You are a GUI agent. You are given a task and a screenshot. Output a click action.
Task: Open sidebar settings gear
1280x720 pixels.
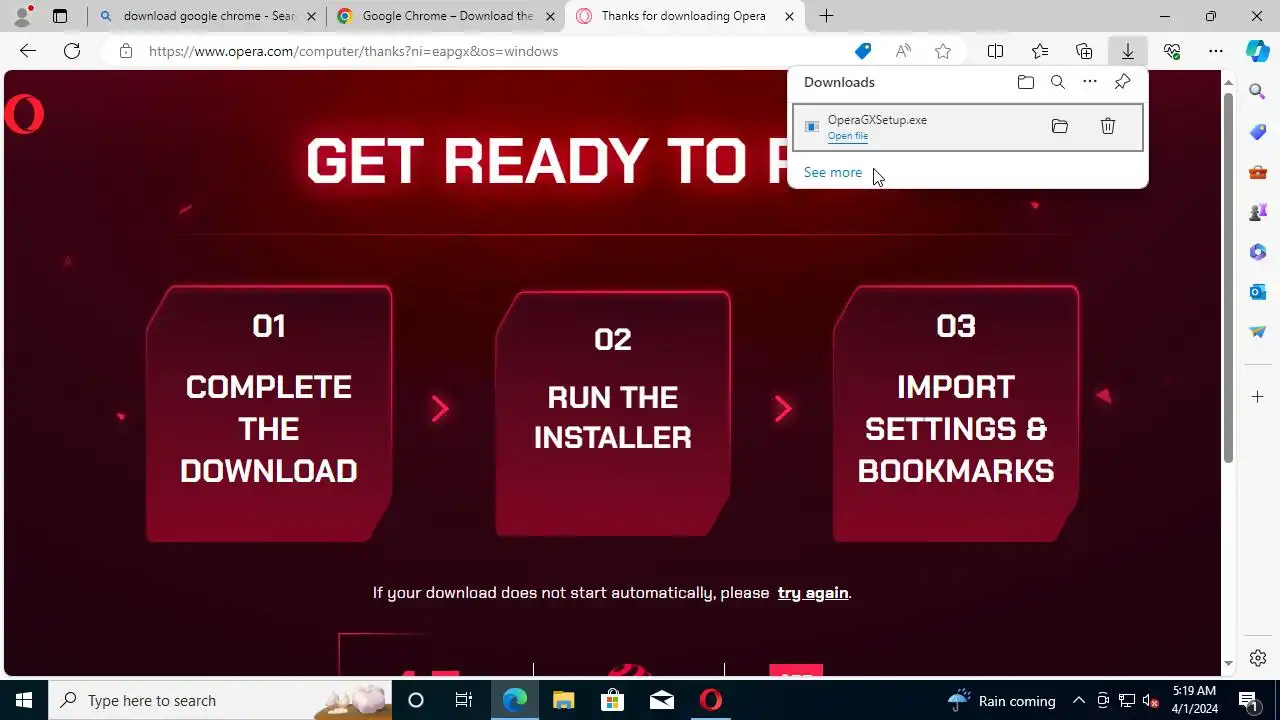[x=1258, y=658]
